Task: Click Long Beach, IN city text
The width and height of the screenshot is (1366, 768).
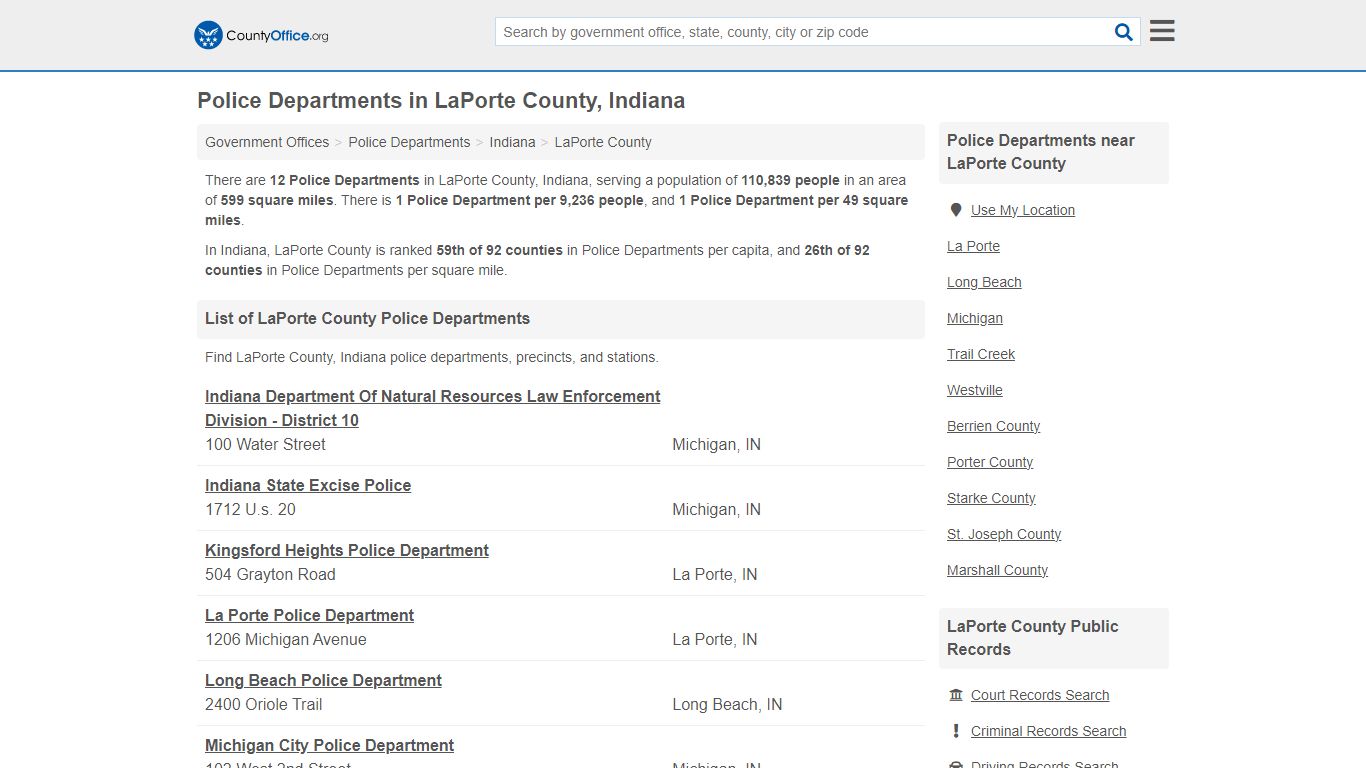Action: pyautogui.click(x=727, y=704)
